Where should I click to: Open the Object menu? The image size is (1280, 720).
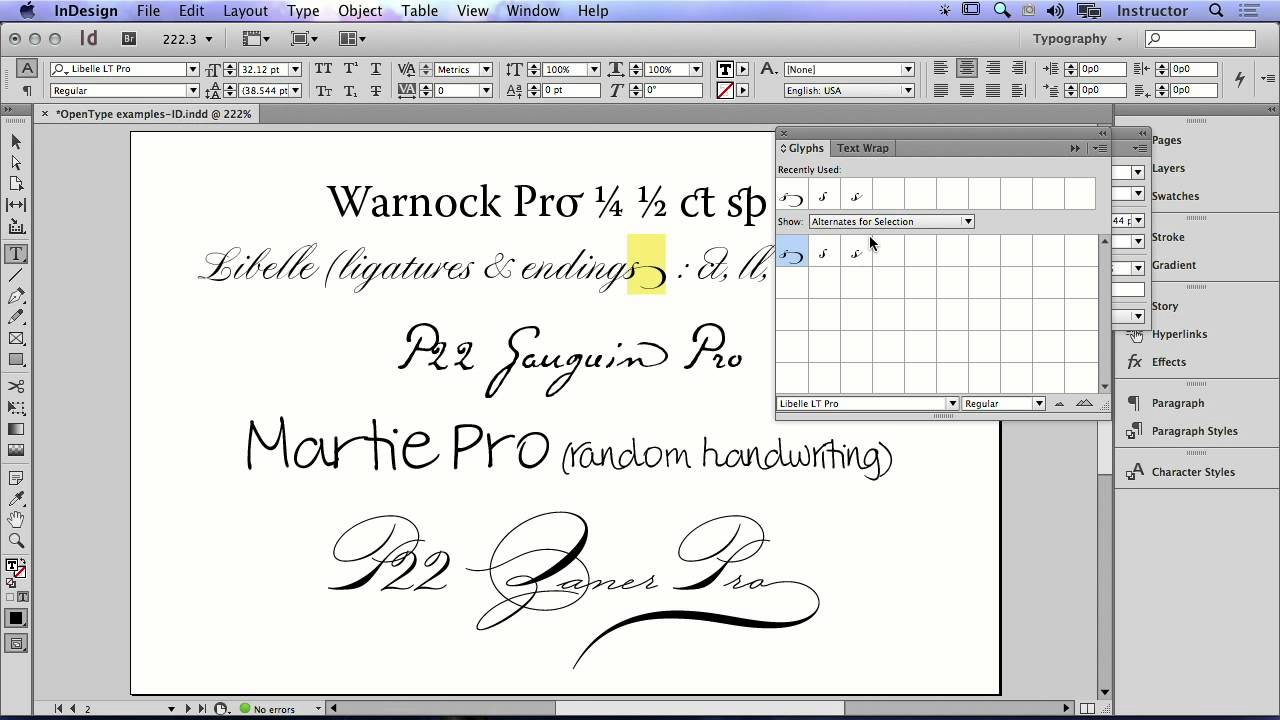point(360,11)
